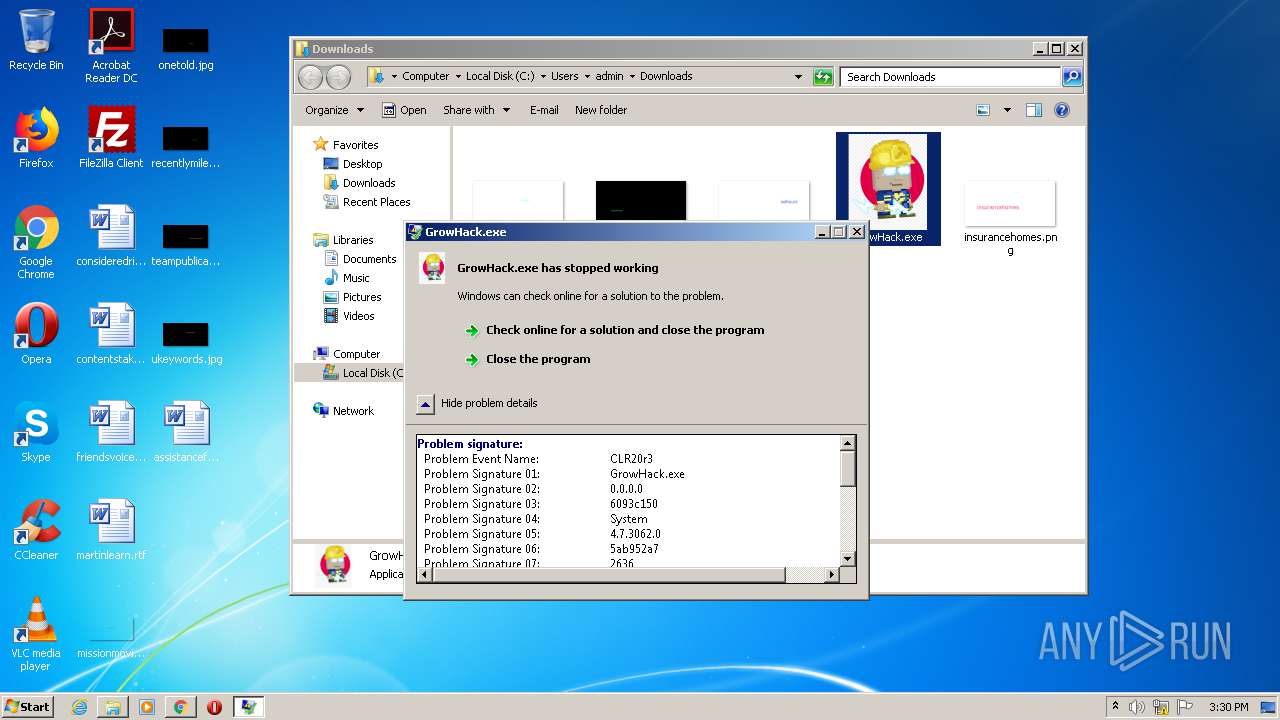This screenshot has width=1280, height=720.
Task: Select onetold.jpg file on desktop
Action: point(186,48)
